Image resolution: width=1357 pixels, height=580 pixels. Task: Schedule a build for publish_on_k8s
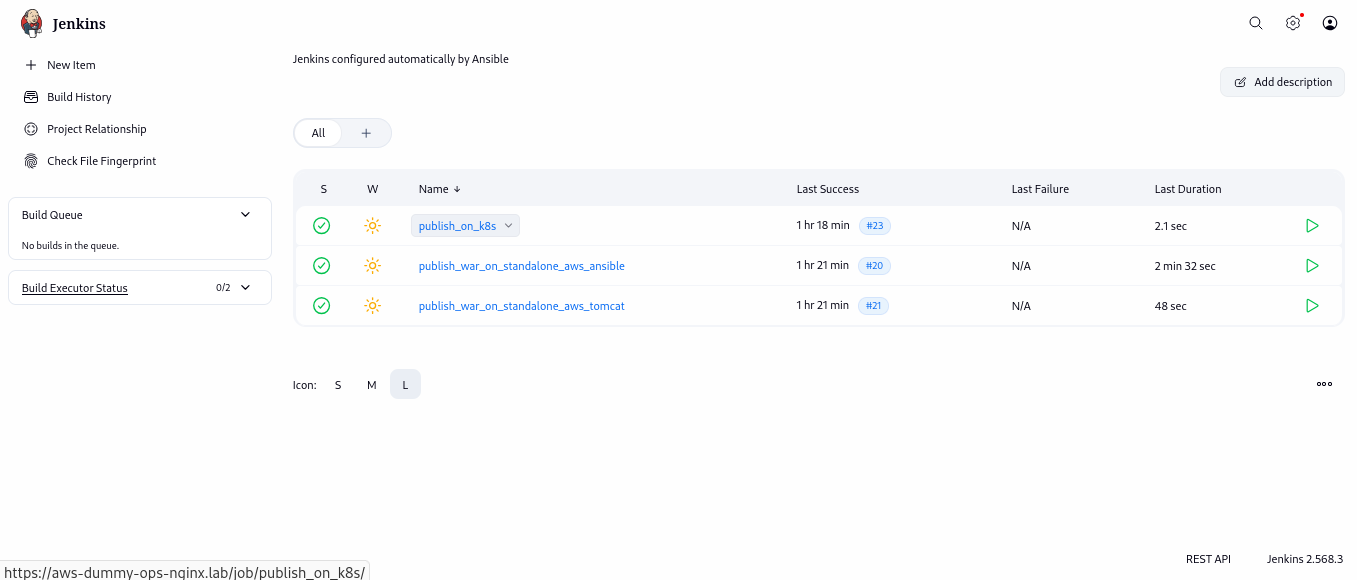pyautogui.click(x=1312, y=226)
